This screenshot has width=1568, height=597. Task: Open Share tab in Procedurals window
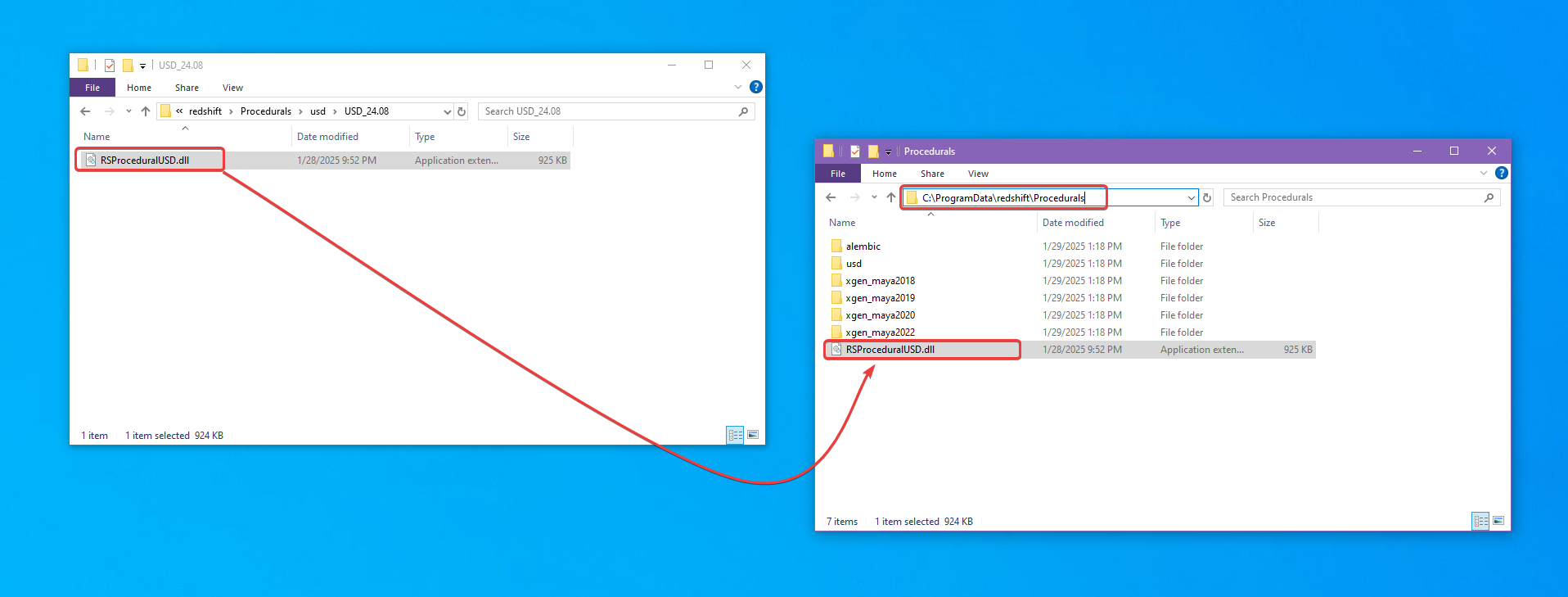pyautogui.click(x=932, y=174)
